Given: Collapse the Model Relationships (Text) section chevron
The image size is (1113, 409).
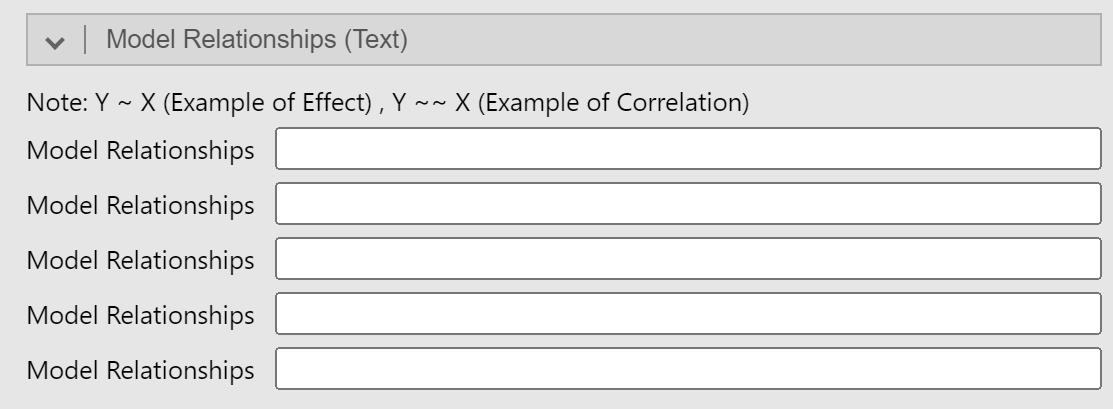Looking at the screenshot, I should pyautogui.click(x=56, y=42).
